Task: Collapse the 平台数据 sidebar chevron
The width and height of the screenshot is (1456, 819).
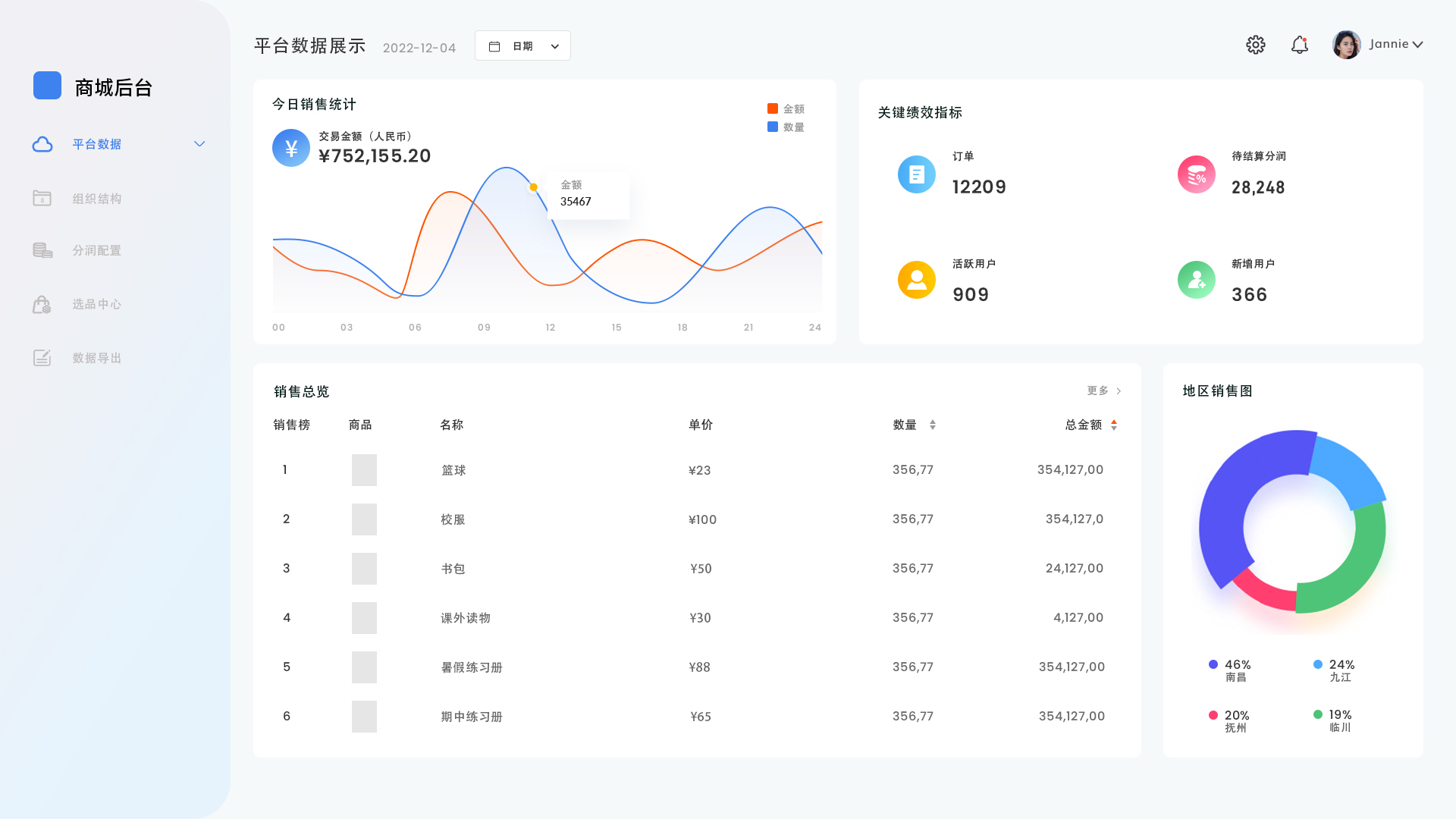Action: point(199,144)
